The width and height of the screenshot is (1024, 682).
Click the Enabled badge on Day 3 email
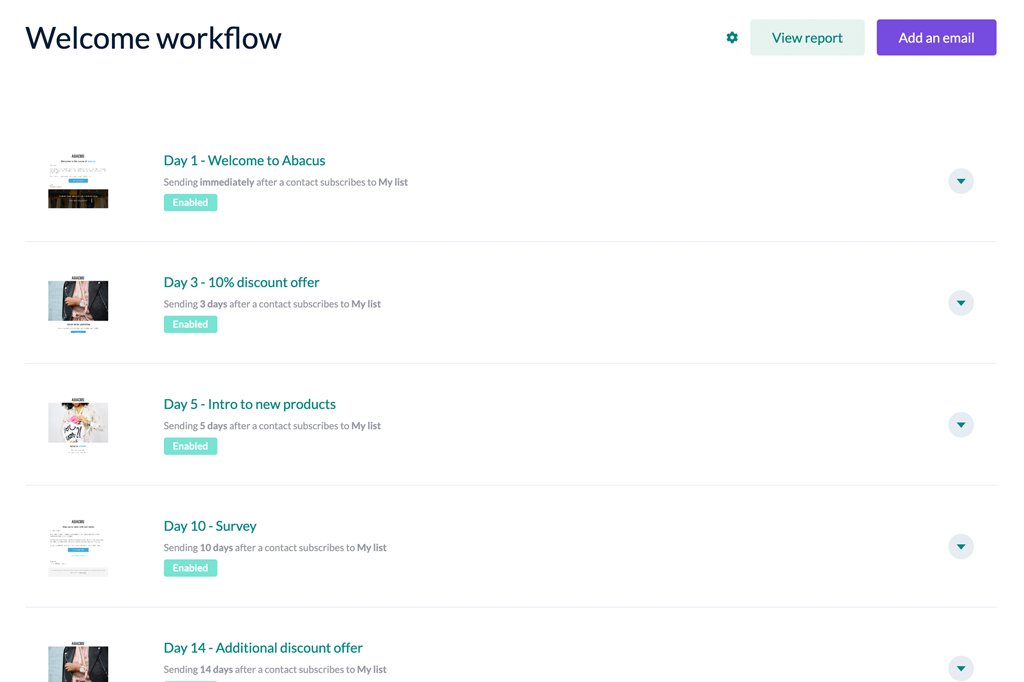click(x=190, y=324)
